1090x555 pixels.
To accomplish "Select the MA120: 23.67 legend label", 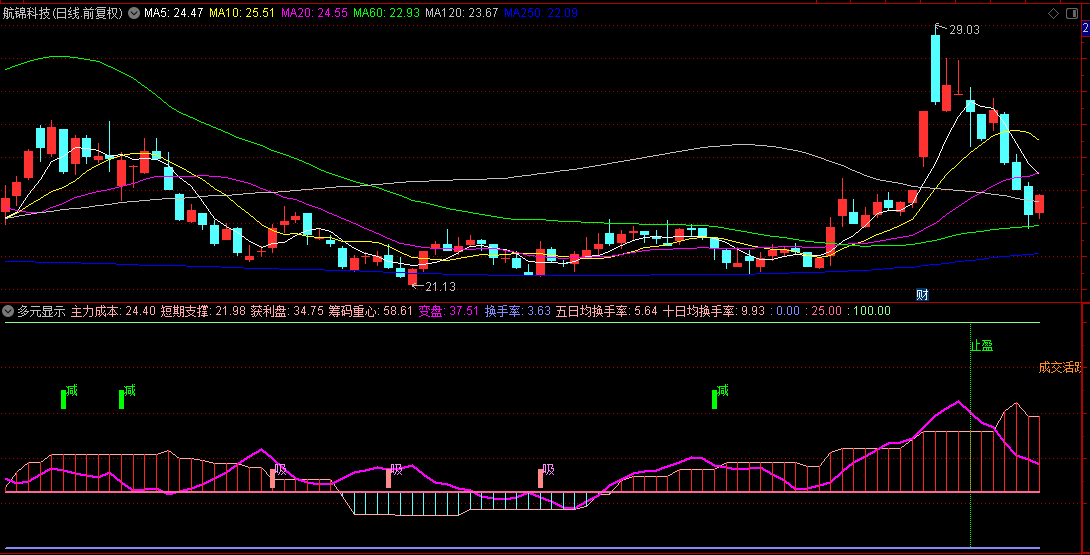I will click(x=462, y=13).
